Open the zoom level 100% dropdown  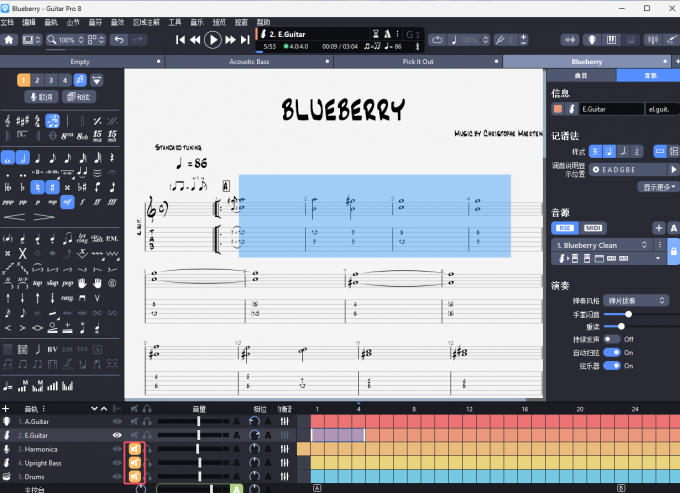pos(68,40)
